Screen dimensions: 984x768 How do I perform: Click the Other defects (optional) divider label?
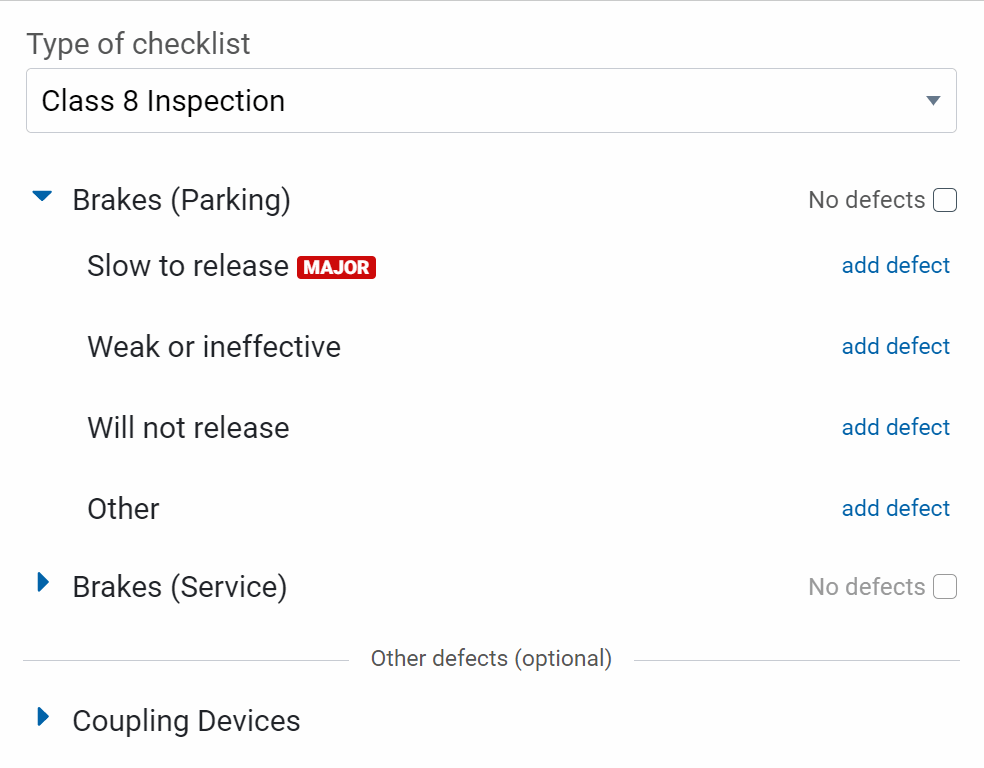click(491, 659)
